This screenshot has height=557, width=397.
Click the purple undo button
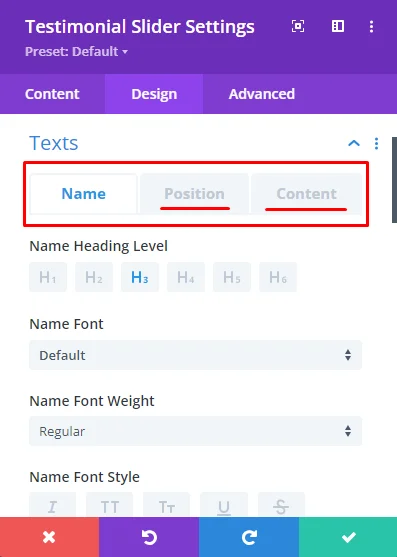click(149, 537)
